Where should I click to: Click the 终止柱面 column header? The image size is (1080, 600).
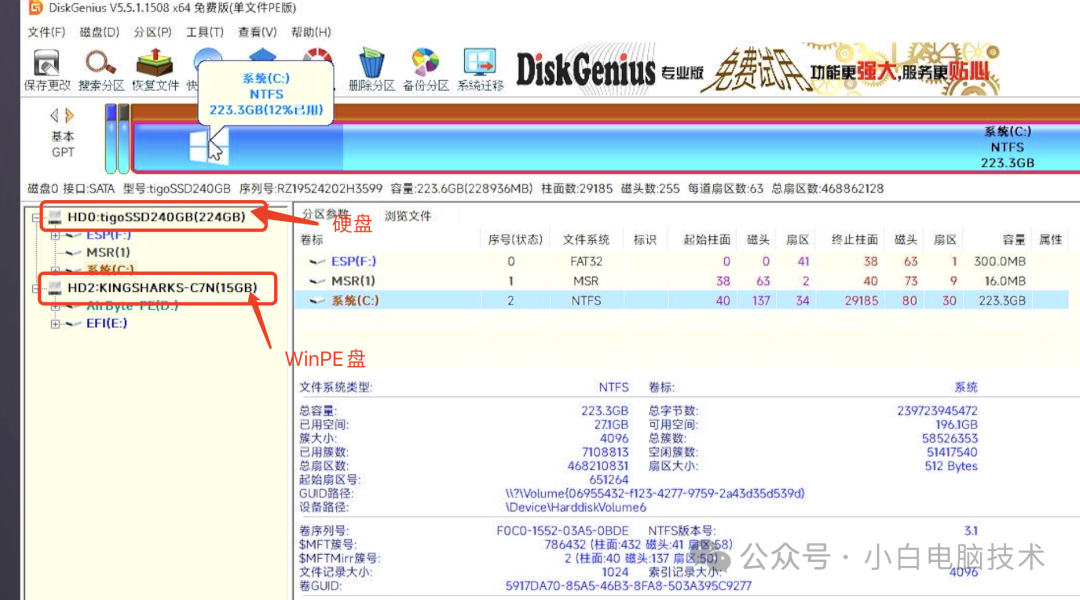854,239
